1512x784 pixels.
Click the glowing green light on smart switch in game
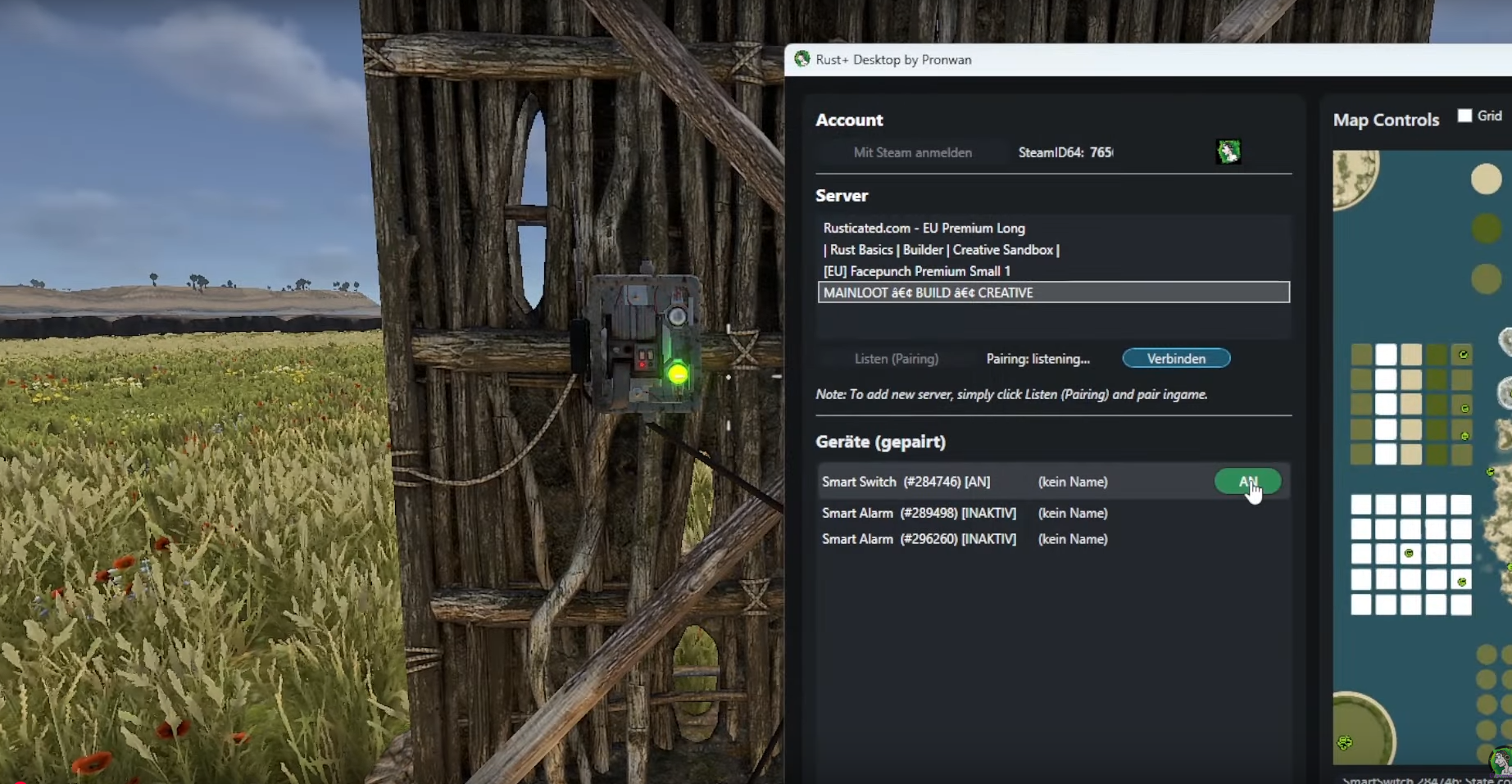(677, 374)
